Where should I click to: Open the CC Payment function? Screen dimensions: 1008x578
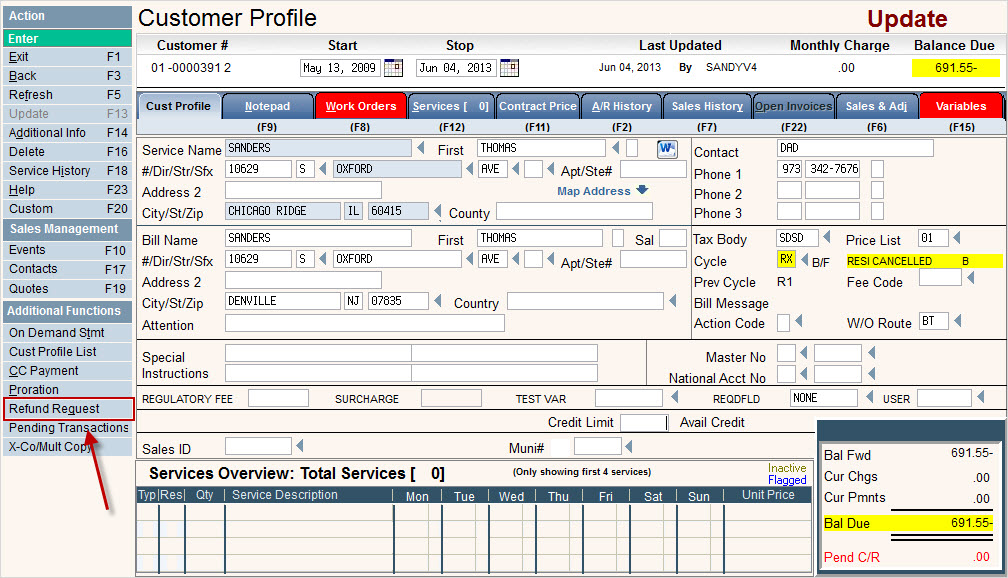click(68, 370)
